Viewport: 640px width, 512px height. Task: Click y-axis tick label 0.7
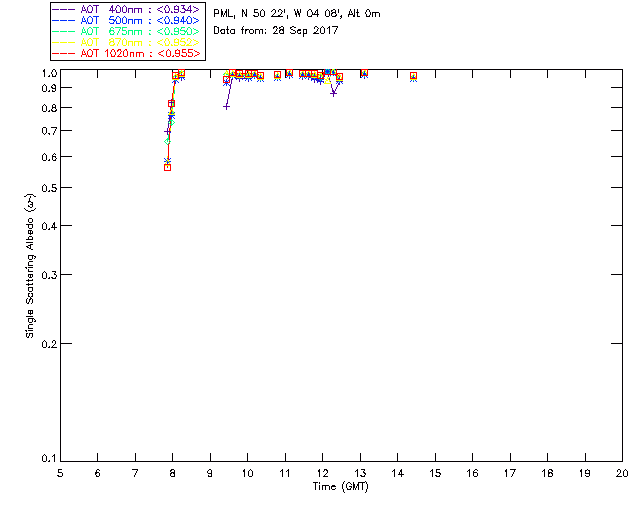[x=49, y=131]
